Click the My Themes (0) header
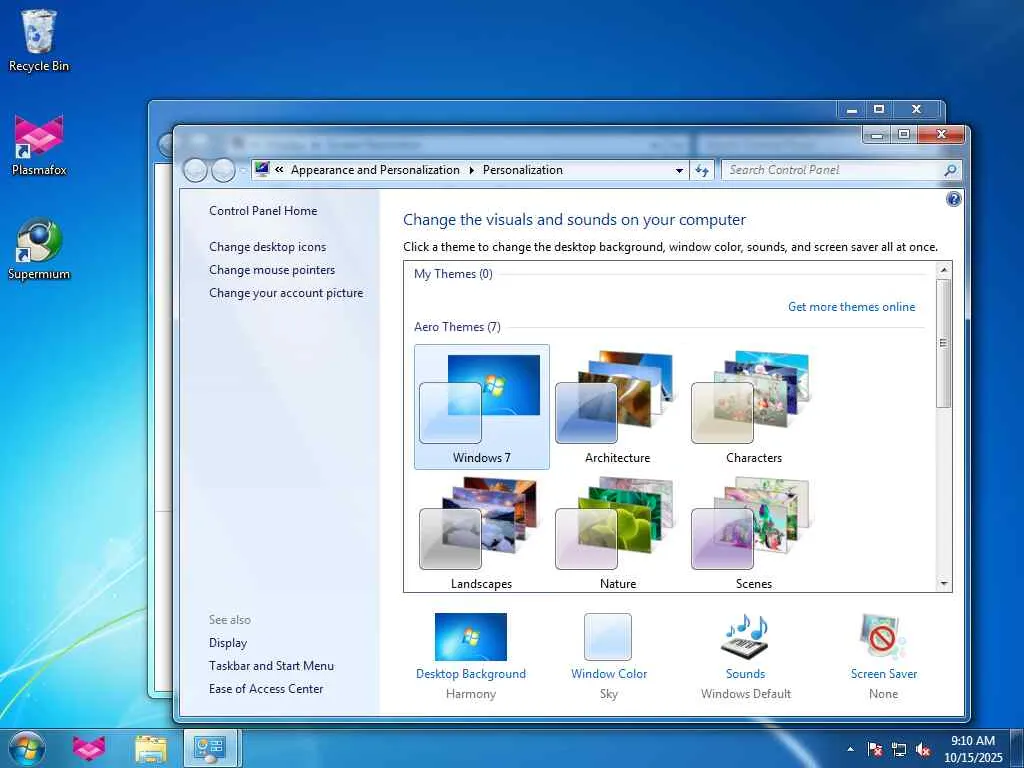The height and width of the screenshot is (768, 1024). pyautogui.click(x=453, y=274)
